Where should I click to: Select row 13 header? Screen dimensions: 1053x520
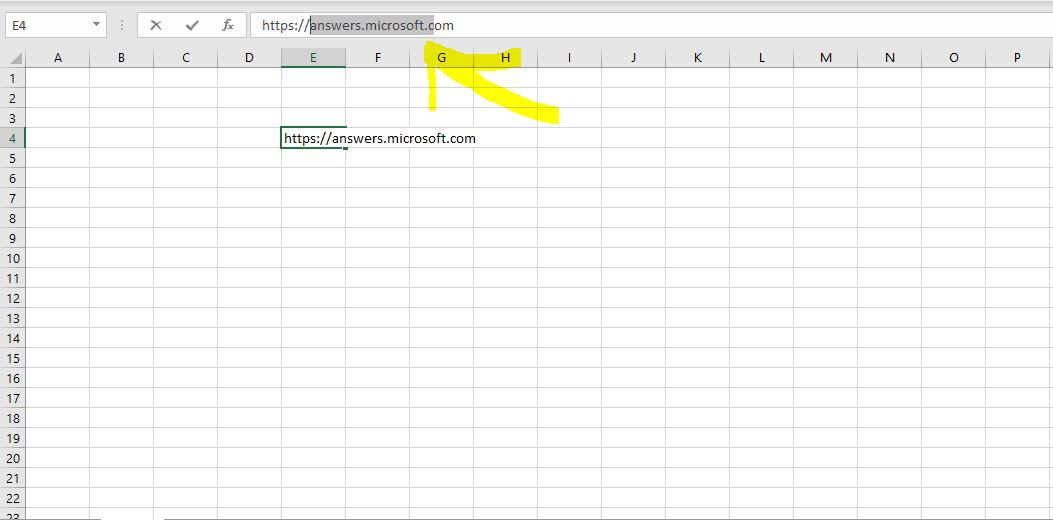[x=12, y=318]
